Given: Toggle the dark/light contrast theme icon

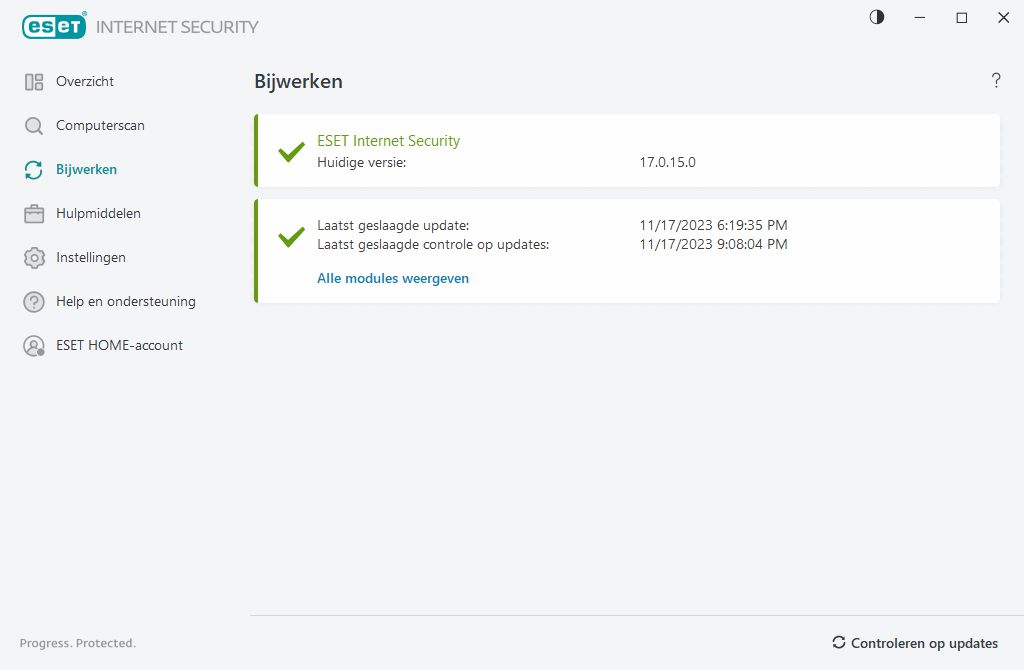Looking at the screenshot, I should [x=877, y=17].
